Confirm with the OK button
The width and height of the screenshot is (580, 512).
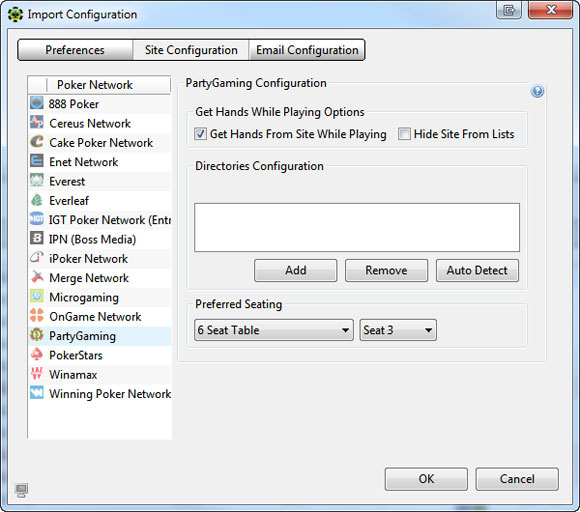coord(426,479)
